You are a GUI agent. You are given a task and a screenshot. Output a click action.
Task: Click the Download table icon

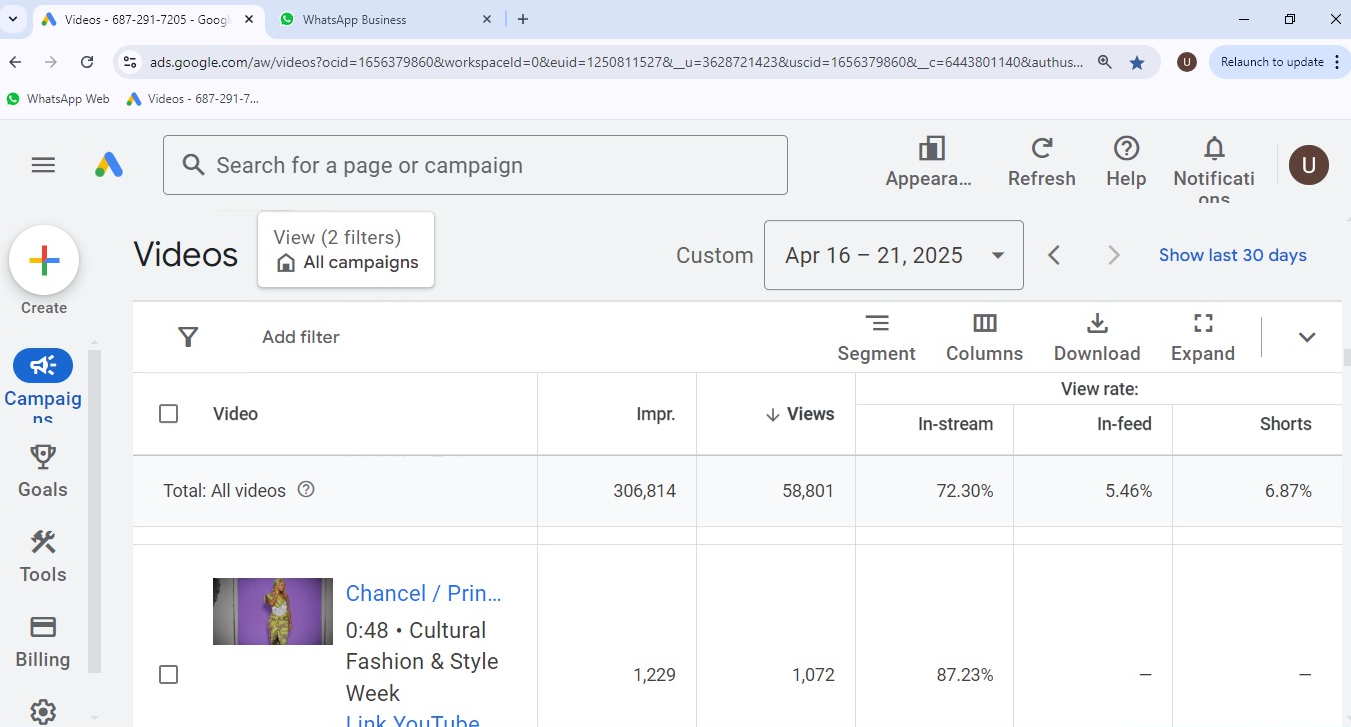coord(1096,337)
